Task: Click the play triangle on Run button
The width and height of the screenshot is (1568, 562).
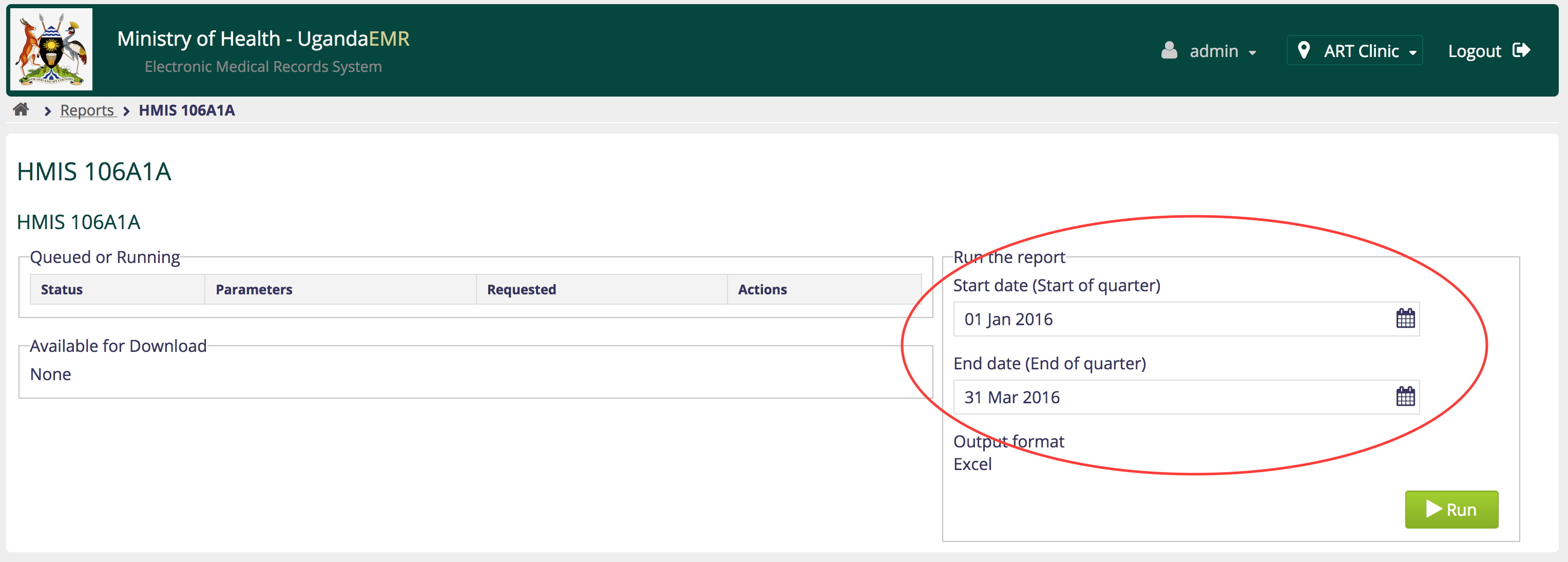Action: (1433, 509)
